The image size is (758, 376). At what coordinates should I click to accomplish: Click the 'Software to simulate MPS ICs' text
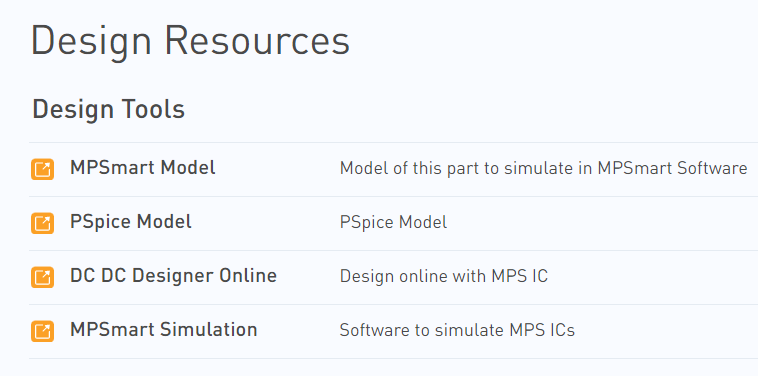click(x=457, y=331)
